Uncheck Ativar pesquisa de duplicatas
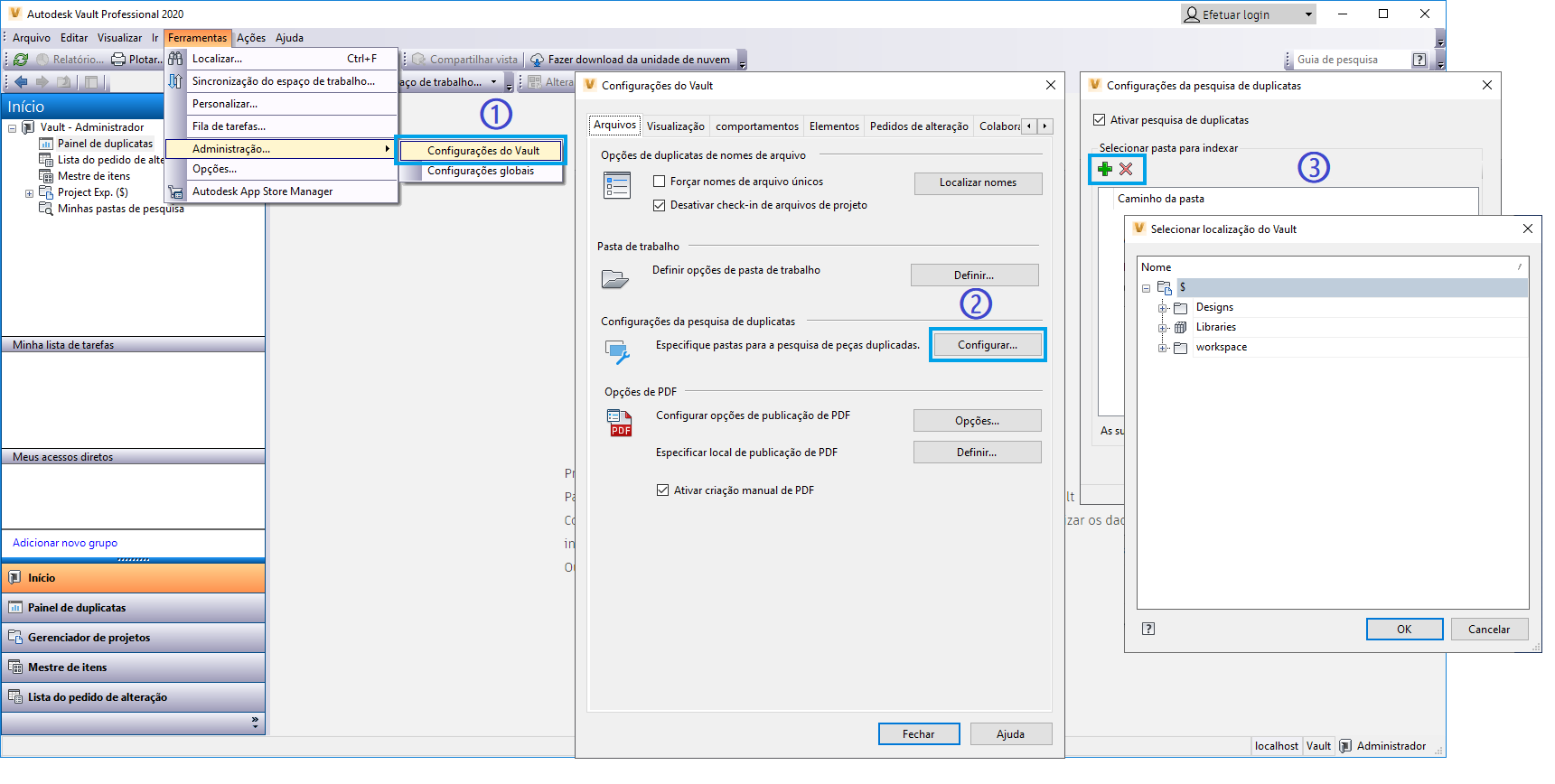Image resolution: width=1555 pixels, height=784 pixels. click(x=1100, y=120)
